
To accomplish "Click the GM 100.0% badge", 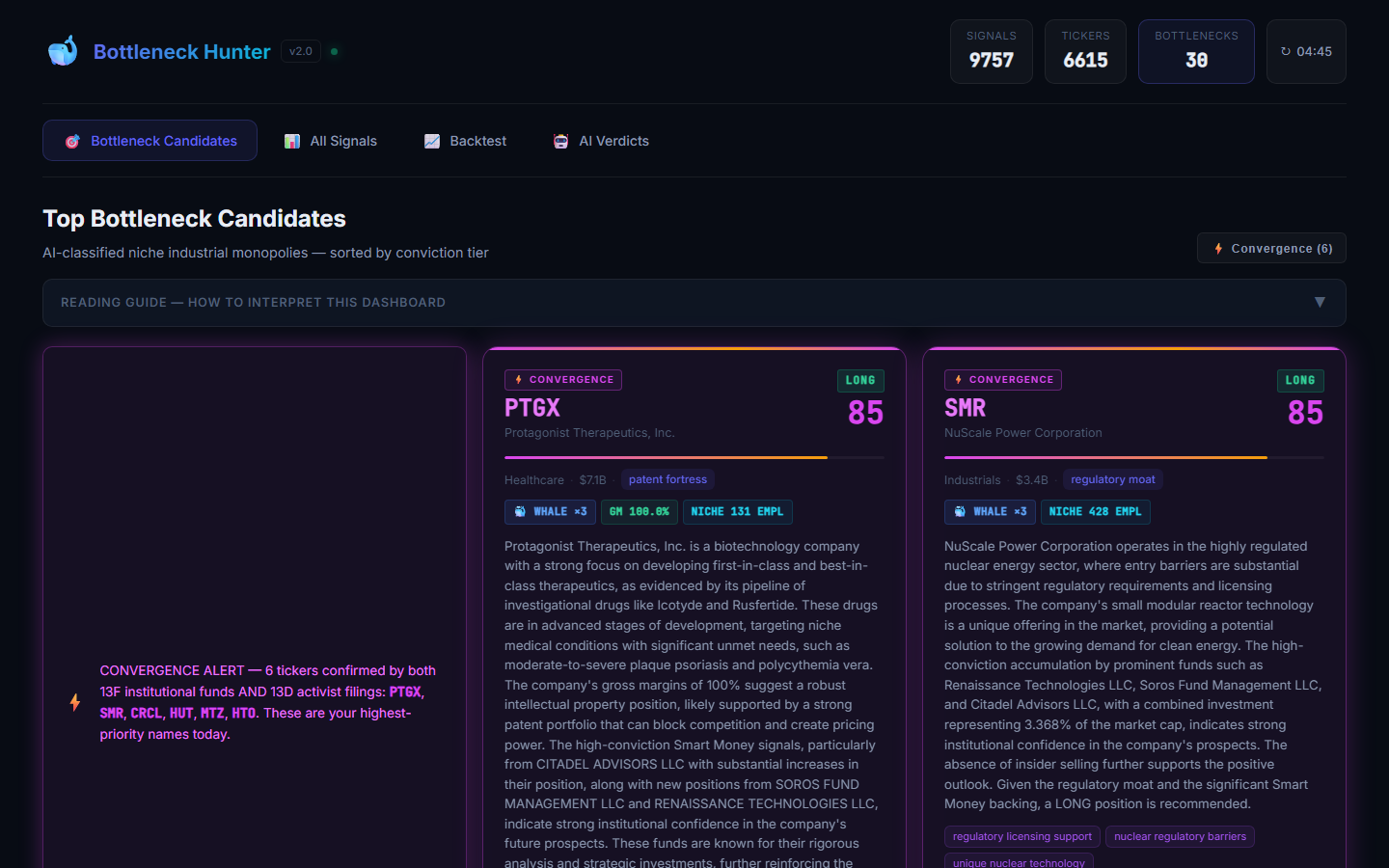I will [640, 512].
